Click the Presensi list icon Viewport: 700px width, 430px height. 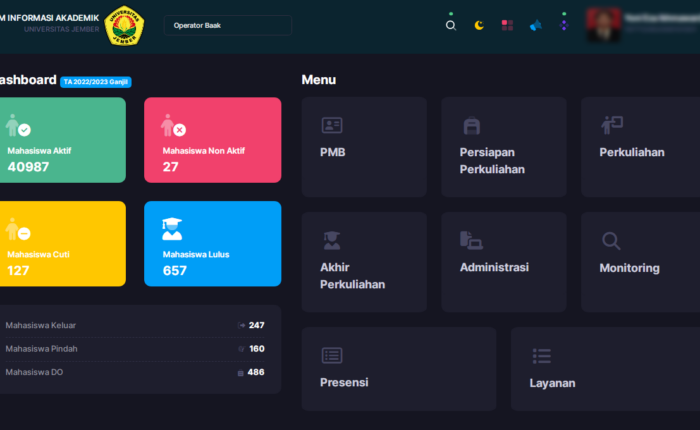click(332, 355)
